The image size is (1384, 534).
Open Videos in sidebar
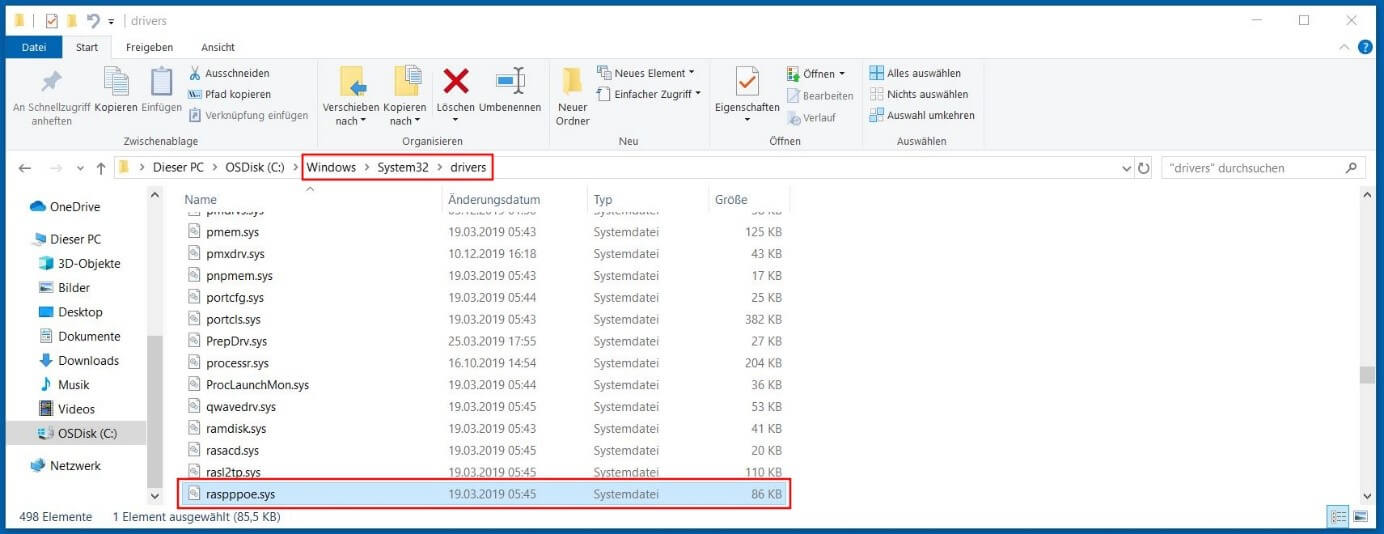click(66, 408)
